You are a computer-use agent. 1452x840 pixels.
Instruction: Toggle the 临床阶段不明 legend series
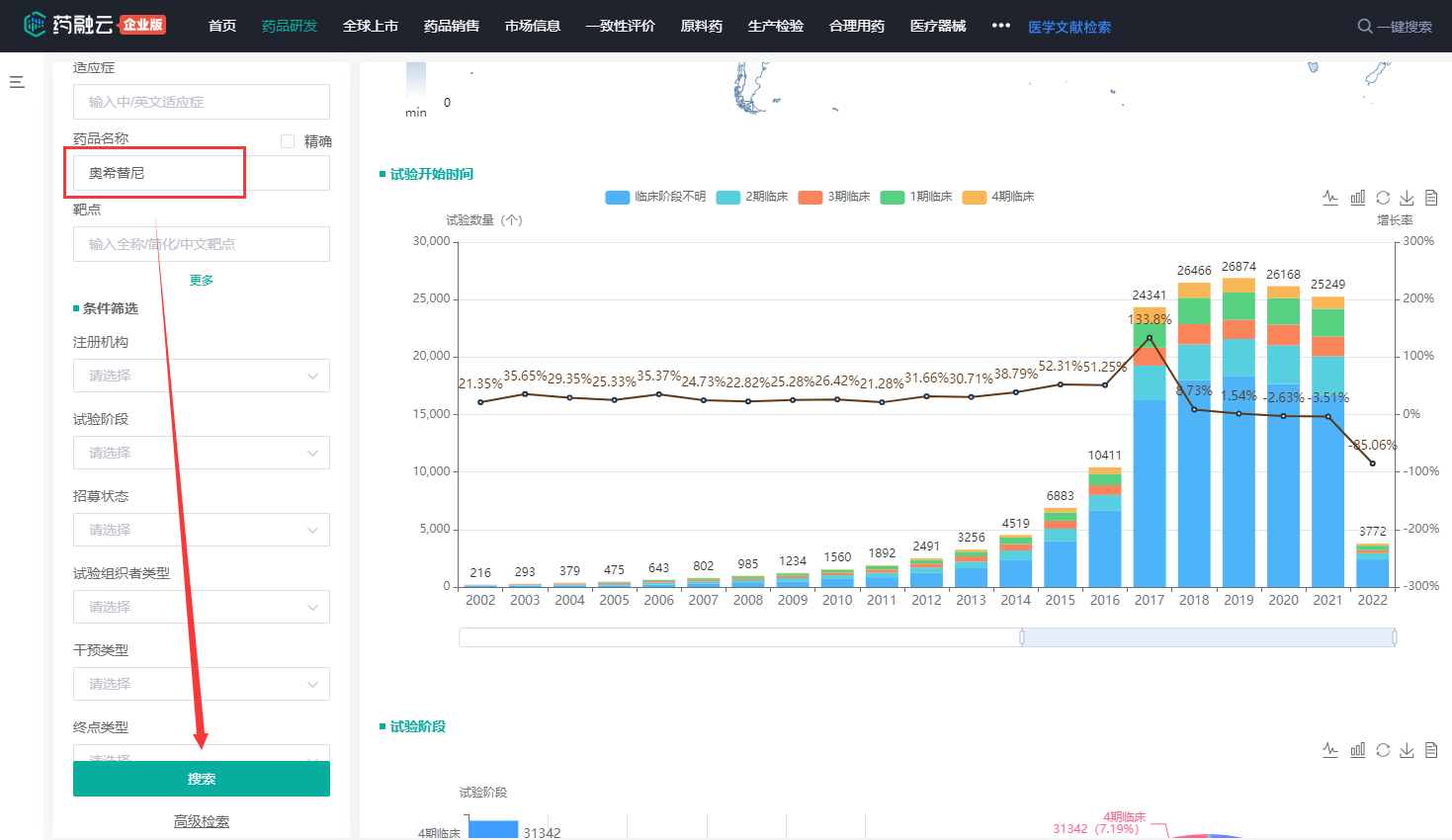point(656,197)
